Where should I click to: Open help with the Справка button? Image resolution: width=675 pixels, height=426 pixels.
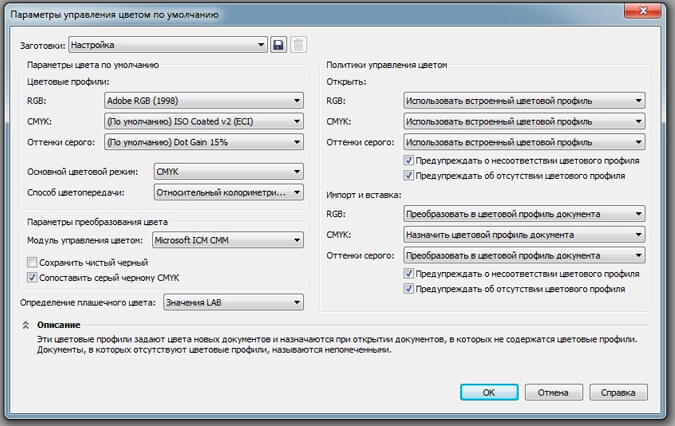point(618,392)
